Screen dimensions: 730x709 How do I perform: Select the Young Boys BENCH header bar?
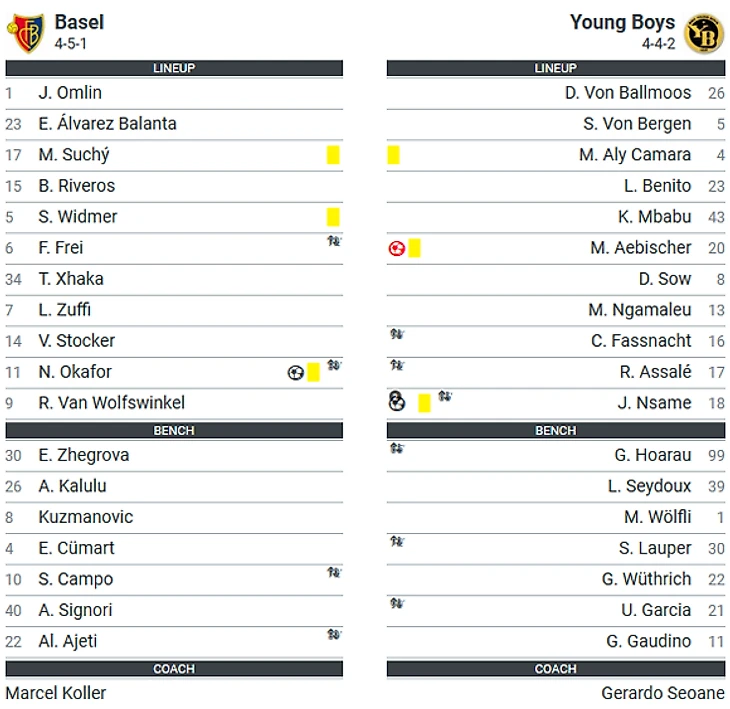[x=555, y=430]
